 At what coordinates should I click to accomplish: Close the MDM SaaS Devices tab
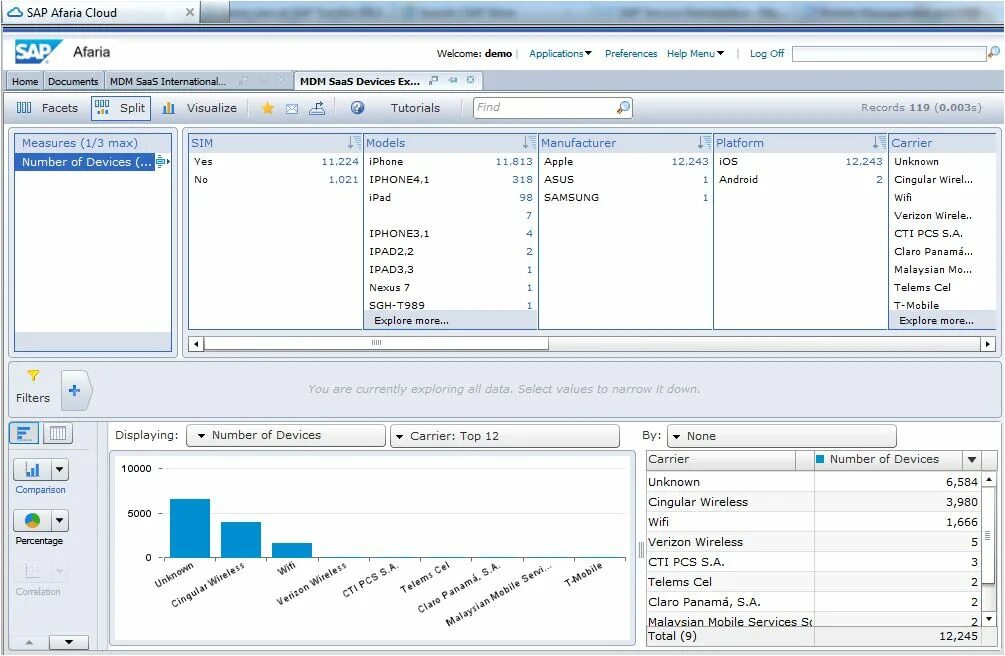pyautogui.click(x=470, y=80)
